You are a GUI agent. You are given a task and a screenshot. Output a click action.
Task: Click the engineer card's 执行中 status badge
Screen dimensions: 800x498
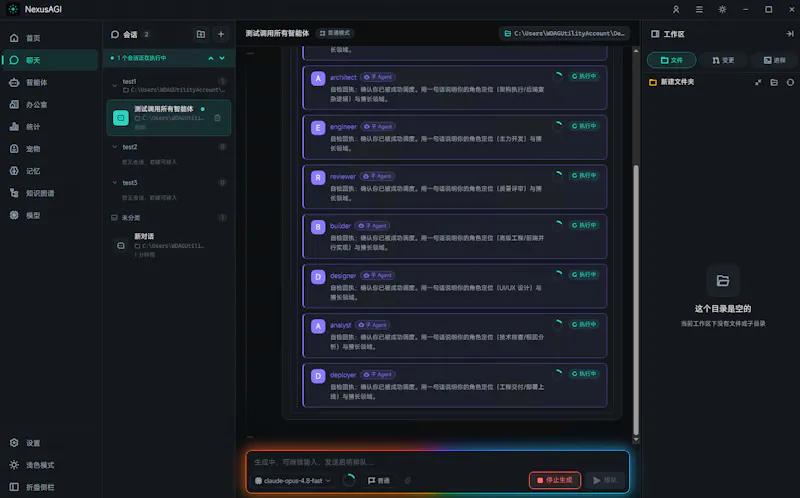click(584, 126)
